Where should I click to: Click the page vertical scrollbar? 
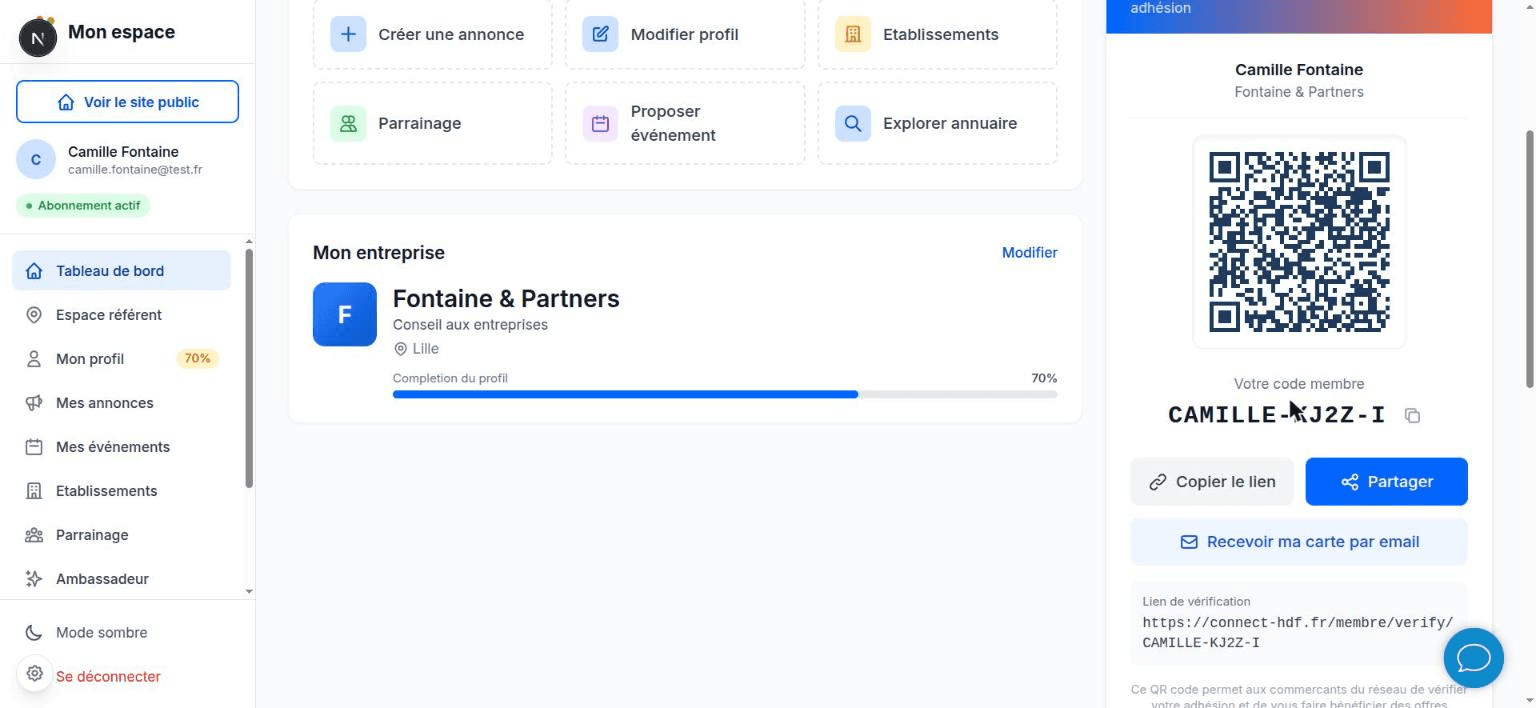1528,259
